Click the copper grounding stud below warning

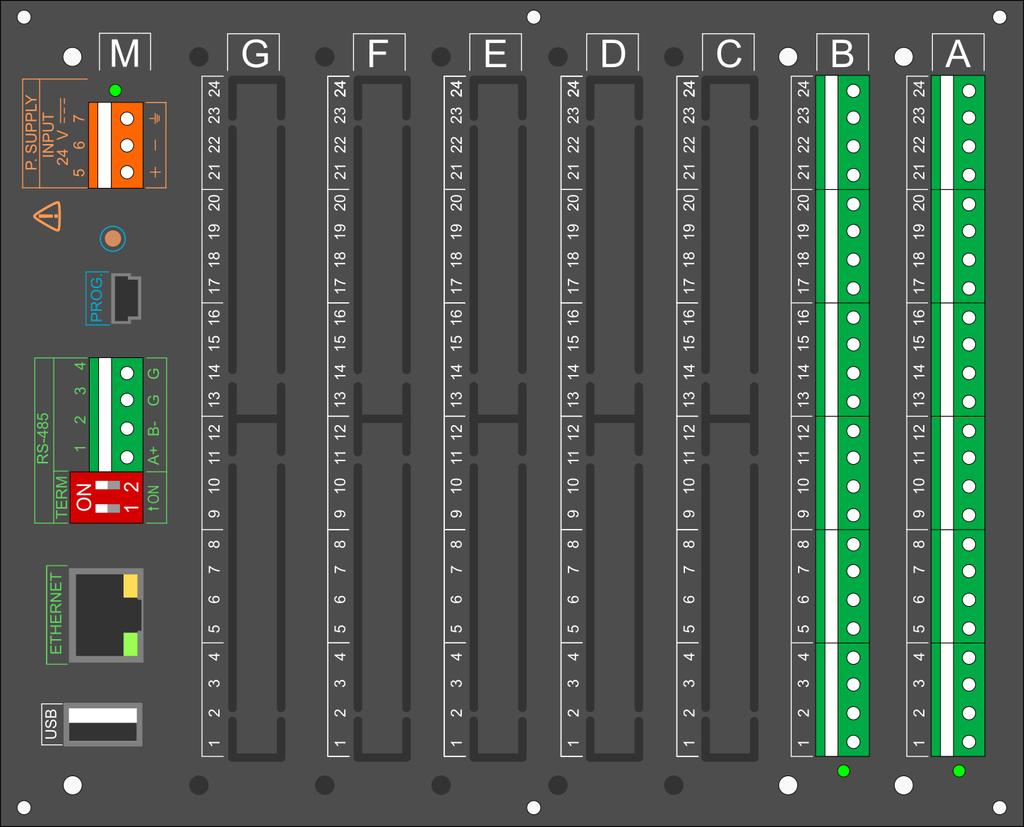(113, 238)
